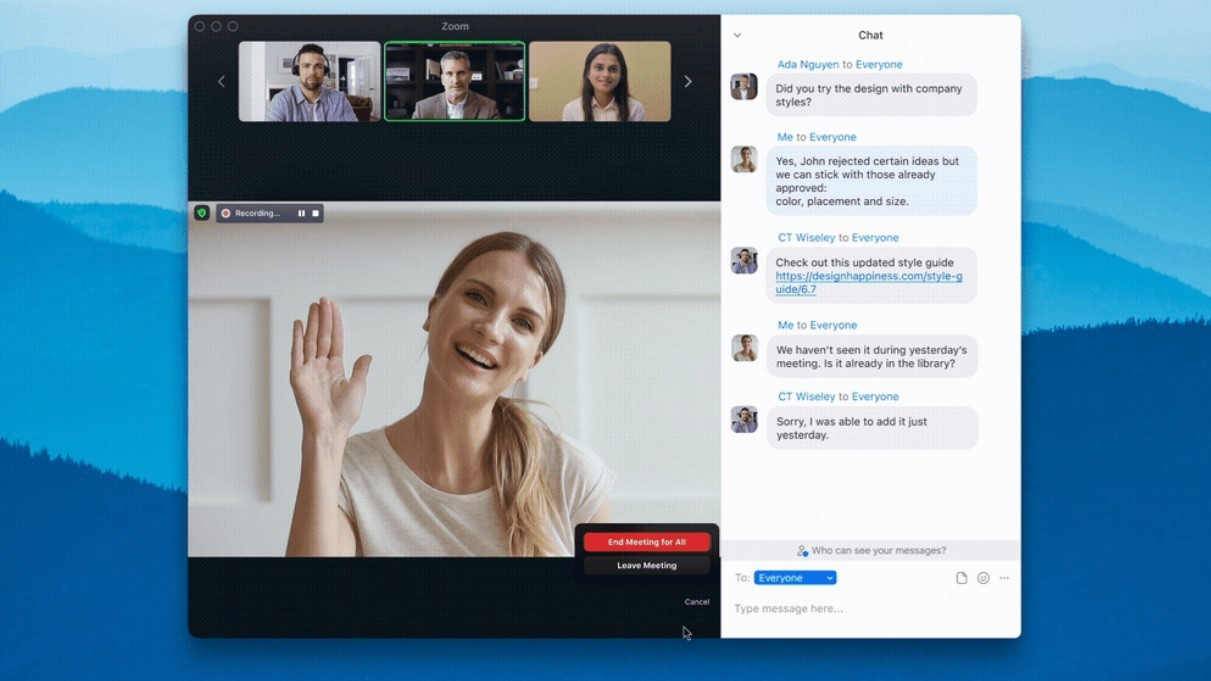Pause the recording
The width and height of the screenshot is (1211, 681).
coord(303,213)
